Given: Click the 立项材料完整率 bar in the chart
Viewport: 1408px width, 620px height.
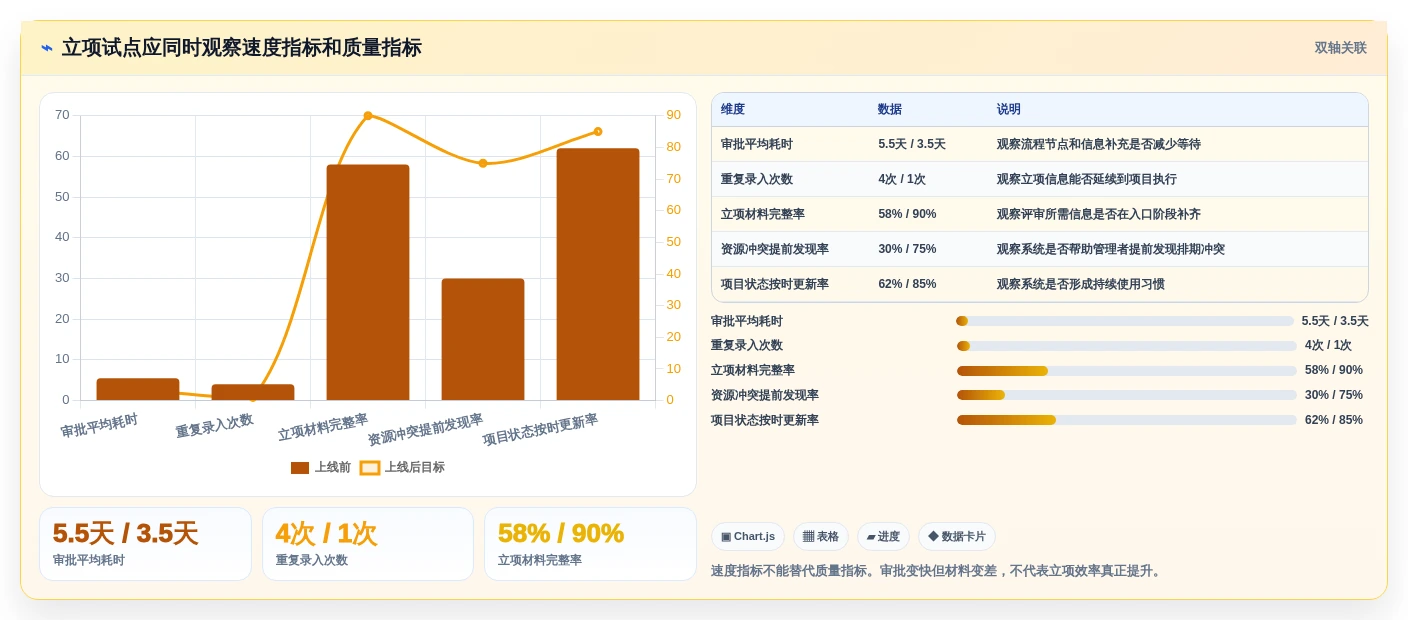Looking at the screenshot, I should pyautogui.click(x=368, y=283).
